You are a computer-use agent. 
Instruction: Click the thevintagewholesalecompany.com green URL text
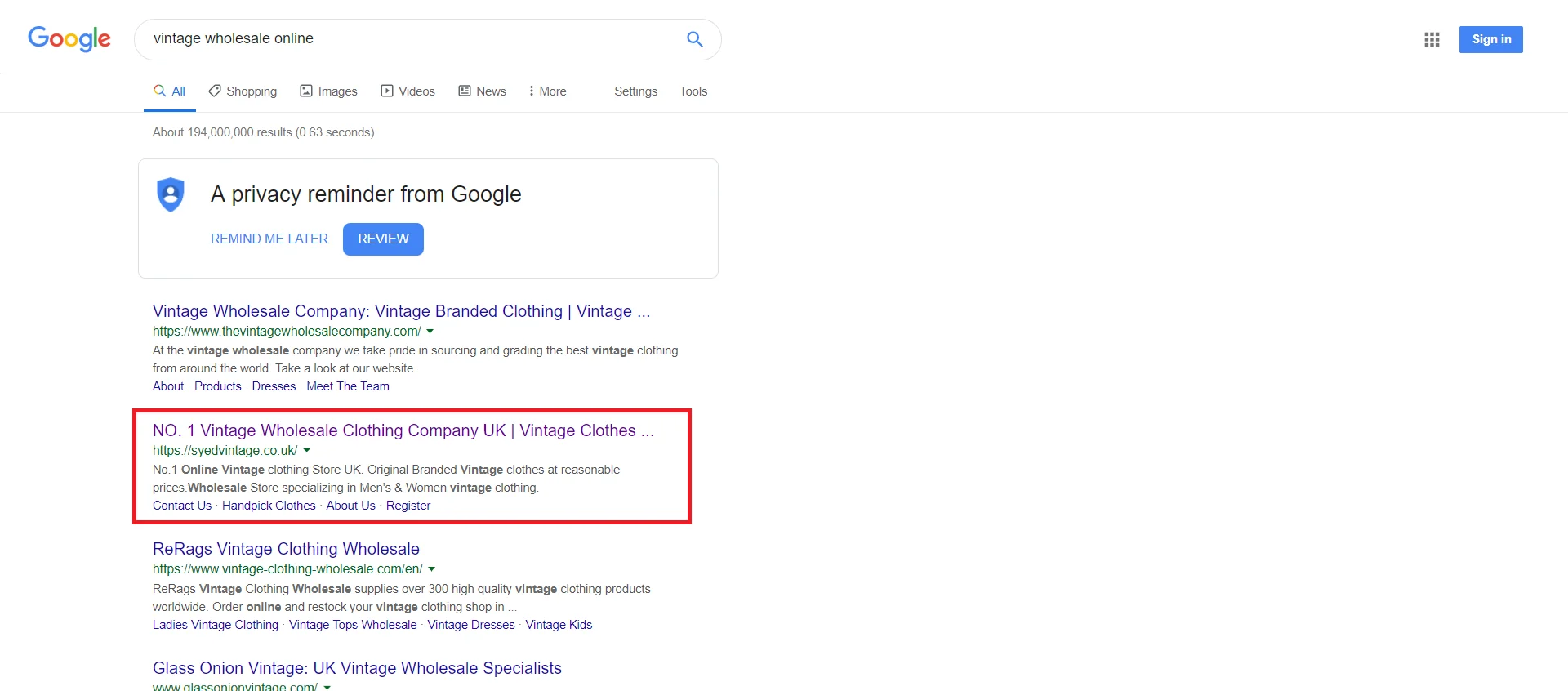pyautogui.click(x=287, y=332)
